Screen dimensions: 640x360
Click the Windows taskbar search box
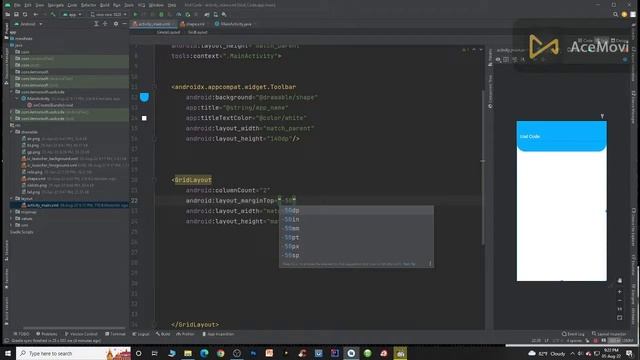point(73,353)
